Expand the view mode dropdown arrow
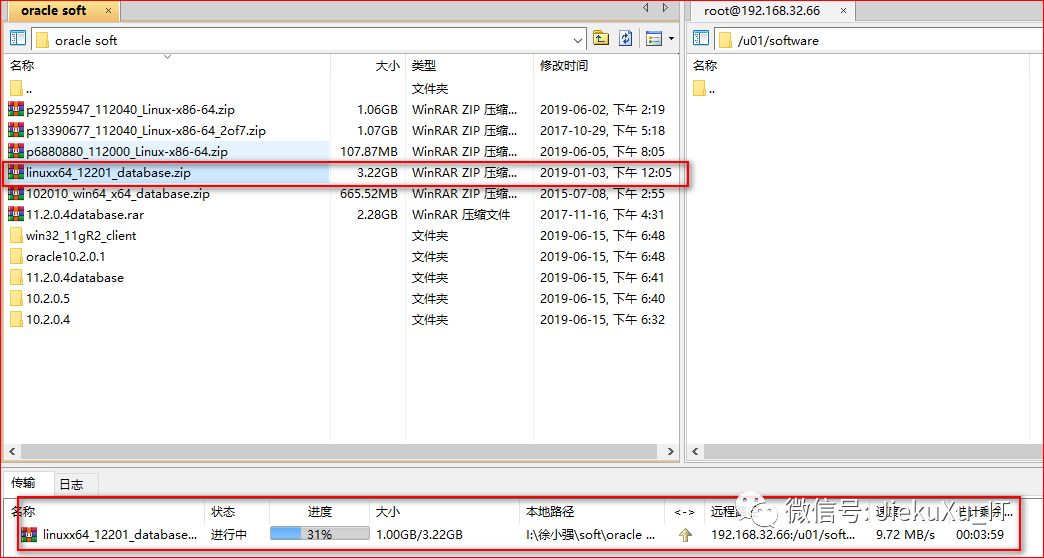Image resolution: width=1044 pixels, height=558 pixels. tap(671, 39)
